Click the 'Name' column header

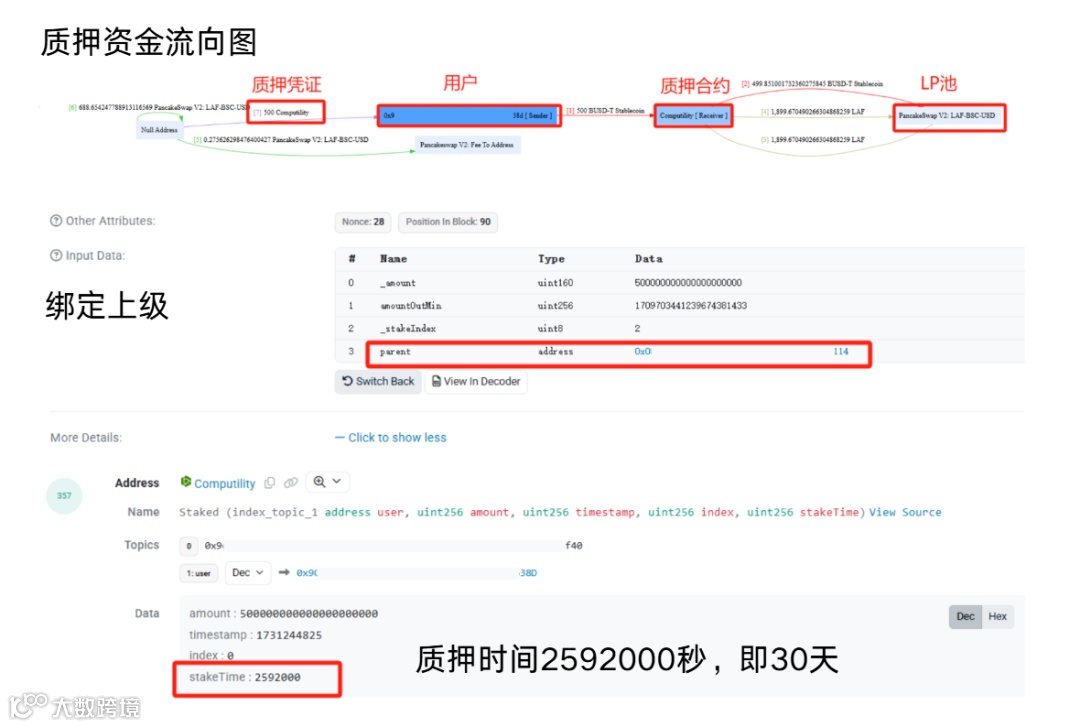[x=393, y=259]
